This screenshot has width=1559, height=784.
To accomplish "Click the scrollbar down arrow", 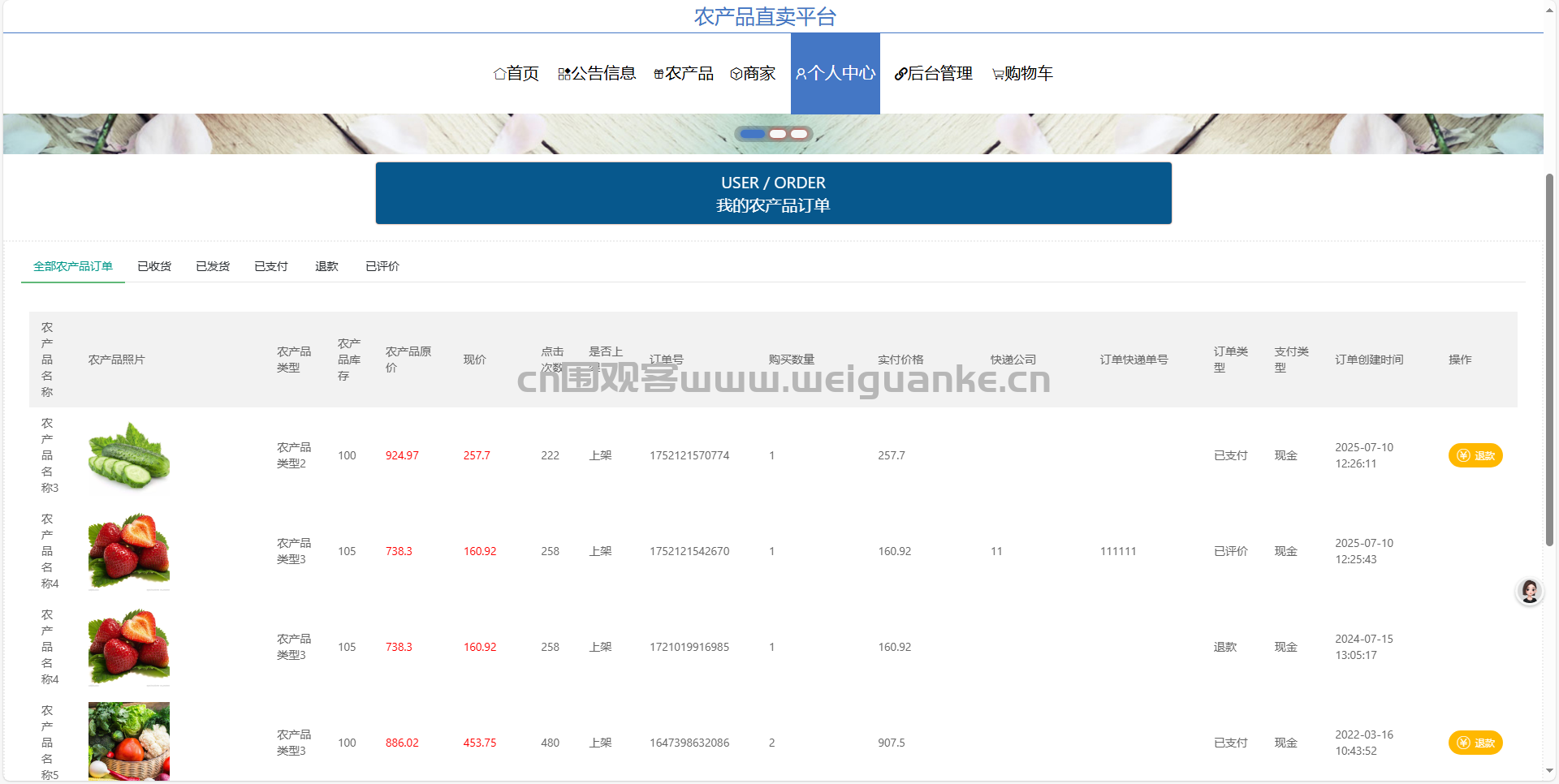I will 1549,771.
